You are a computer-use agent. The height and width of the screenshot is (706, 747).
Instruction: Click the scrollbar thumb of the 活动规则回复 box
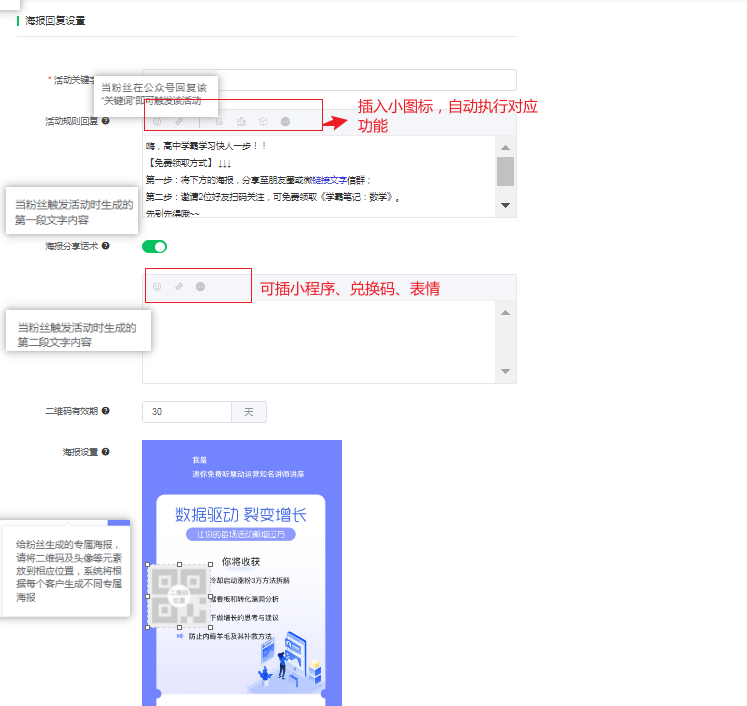click(x=505, y=171)
